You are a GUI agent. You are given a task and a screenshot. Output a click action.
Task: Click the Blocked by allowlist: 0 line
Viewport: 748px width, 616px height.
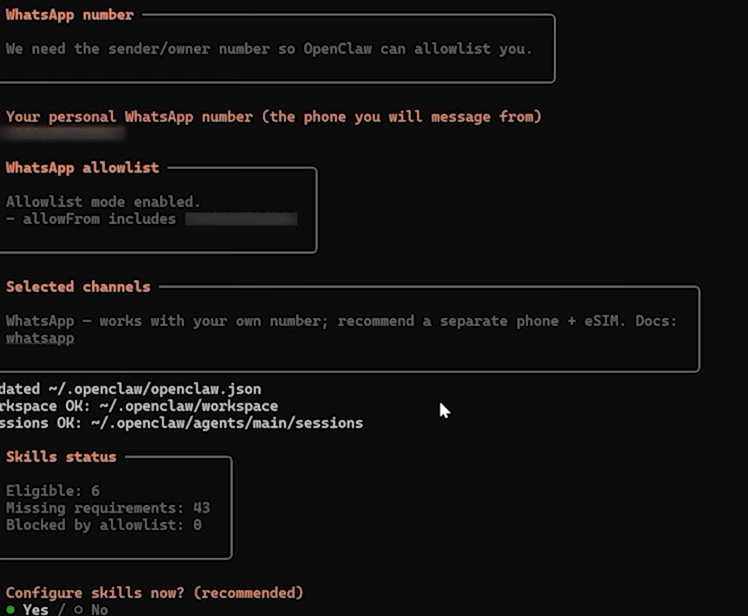(x=104, y=525)
